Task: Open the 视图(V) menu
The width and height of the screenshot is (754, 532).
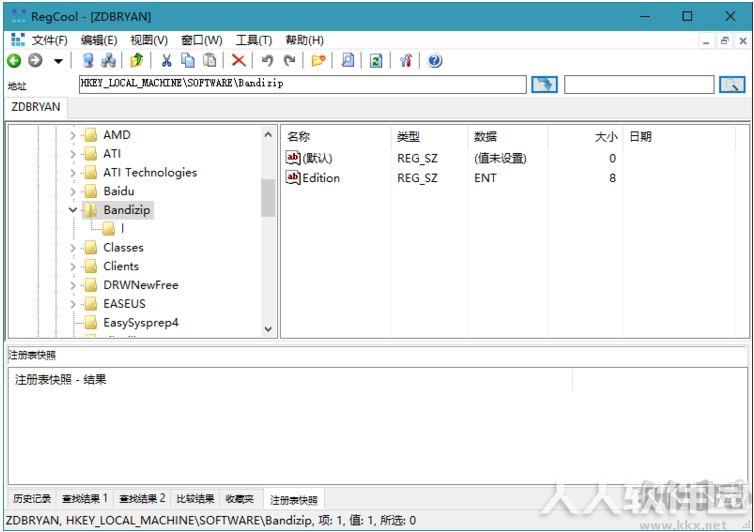Action: [149, 40]
